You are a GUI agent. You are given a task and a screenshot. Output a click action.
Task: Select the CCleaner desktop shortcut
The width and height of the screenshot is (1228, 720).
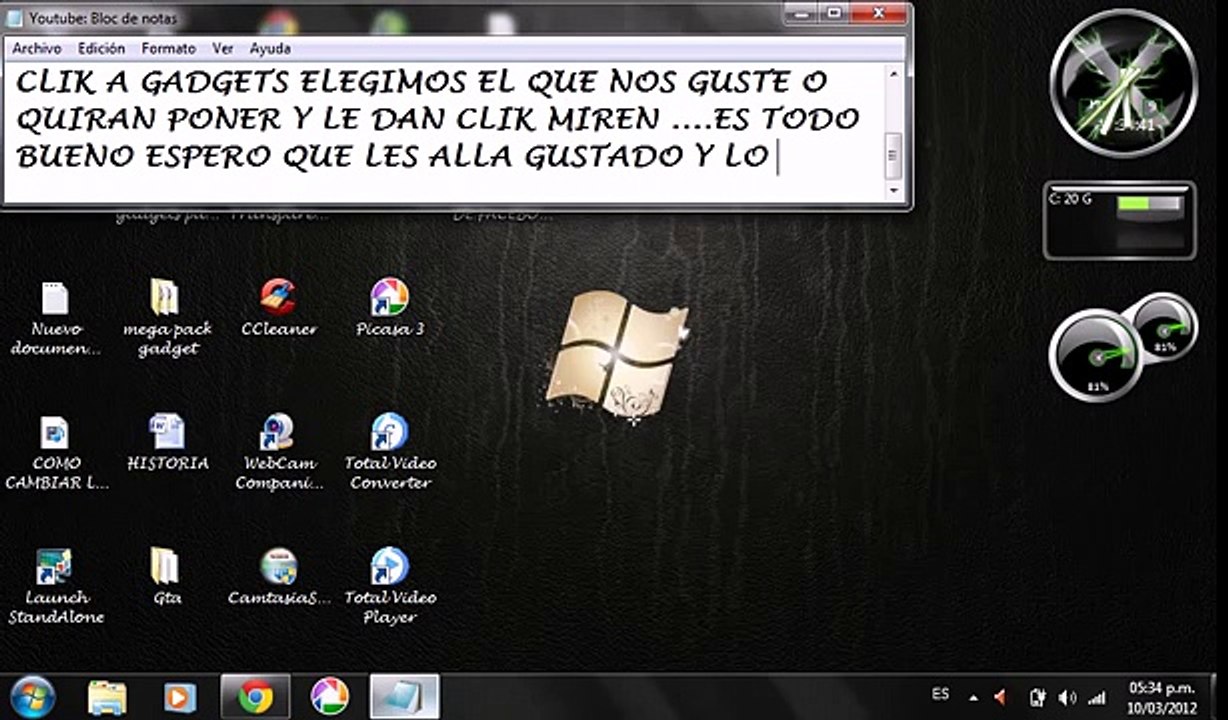click(279, 308)
